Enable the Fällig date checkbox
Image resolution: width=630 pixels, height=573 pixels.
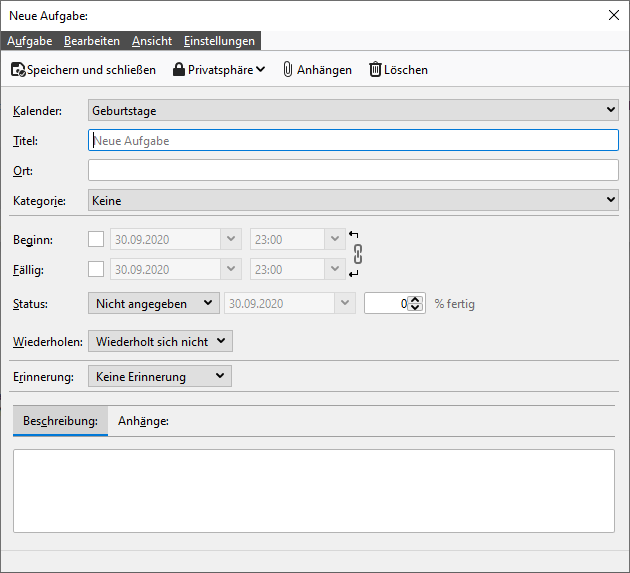pyautogui.click(x=96, y=269)
